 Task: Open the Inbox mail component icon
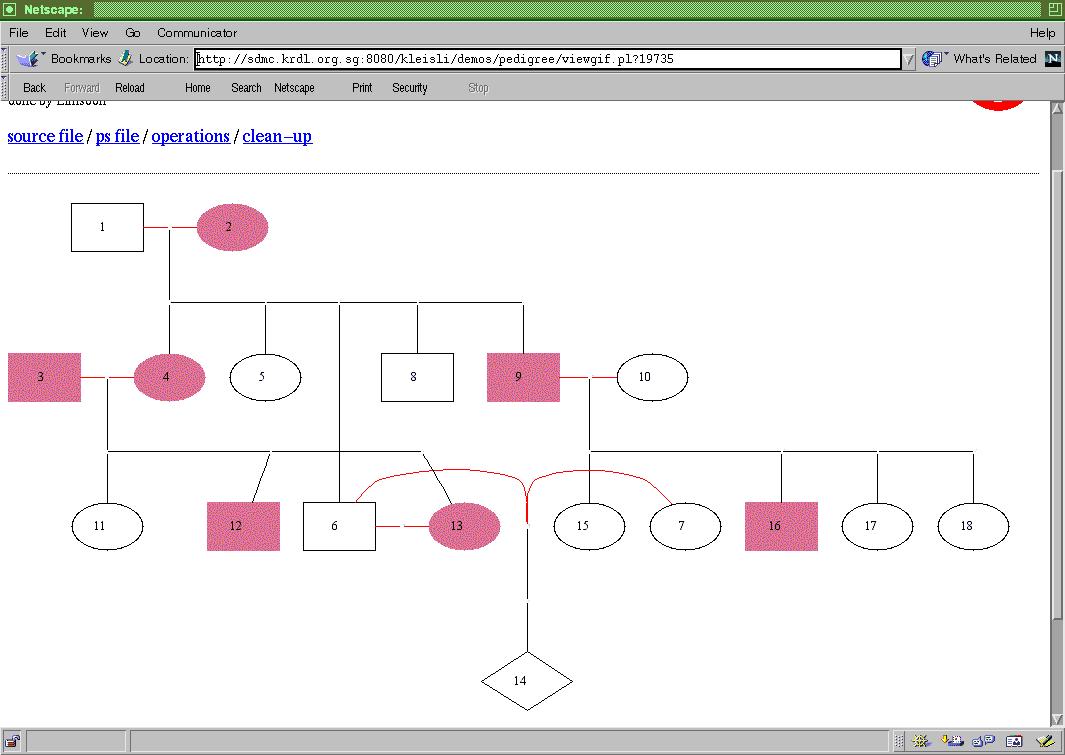click(952, 741)
